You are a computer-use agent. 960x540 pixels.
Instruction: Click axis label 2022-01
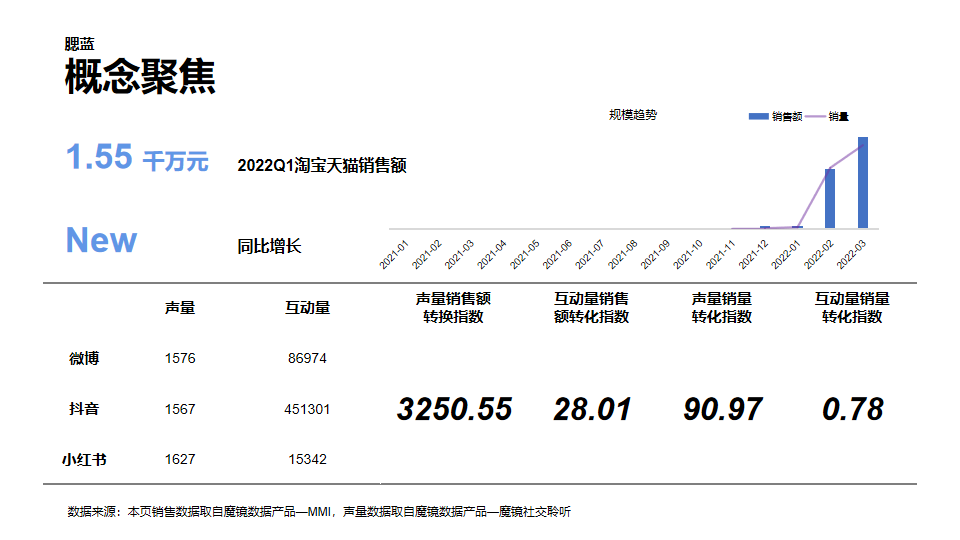pos(786,255)
